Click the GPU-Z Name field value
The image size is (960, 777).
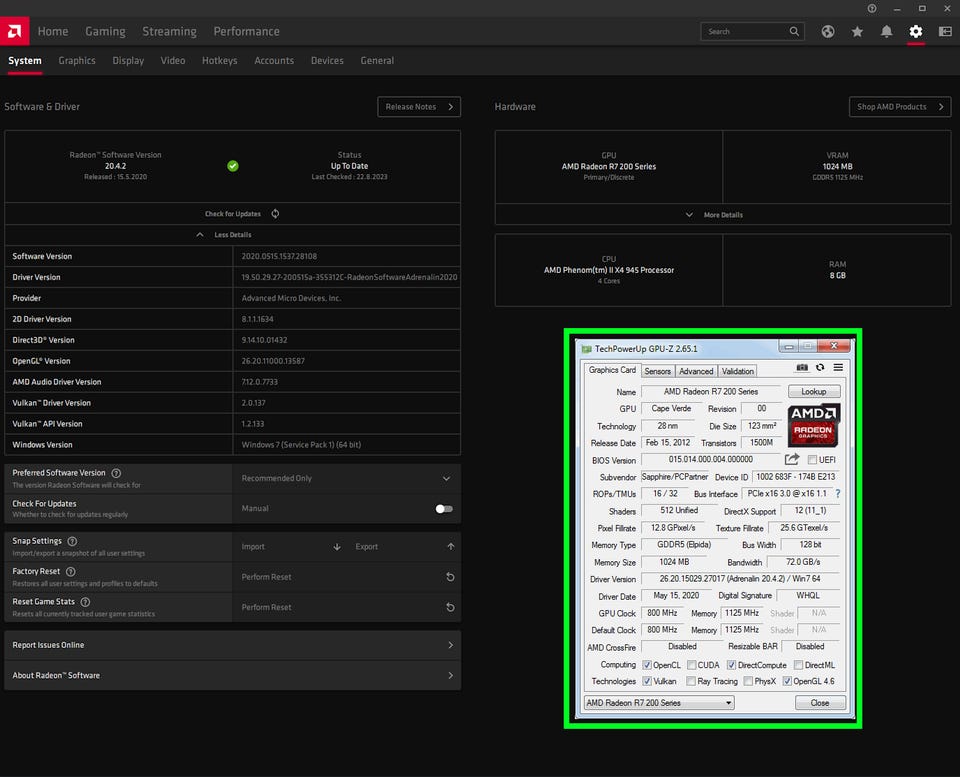coord(711,391)
